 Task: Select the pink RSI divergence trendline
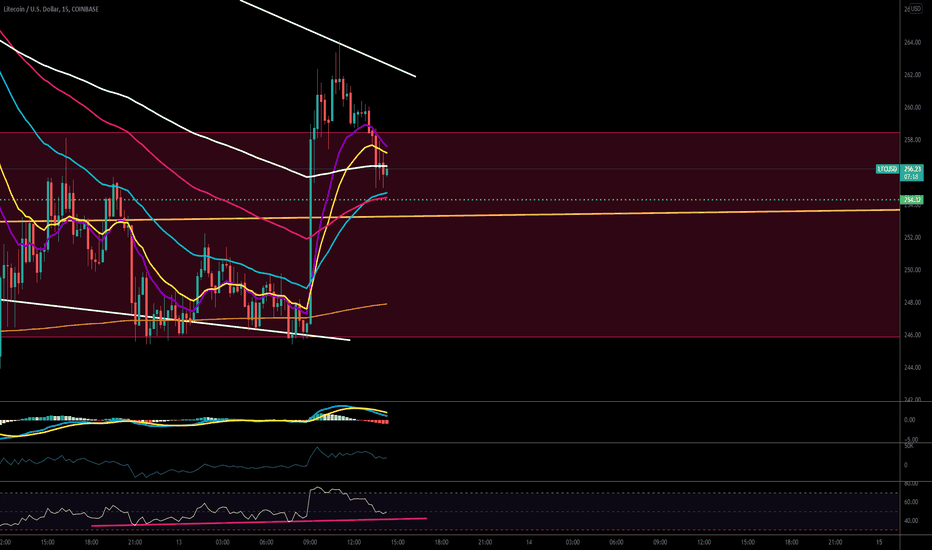click(259, 522)
